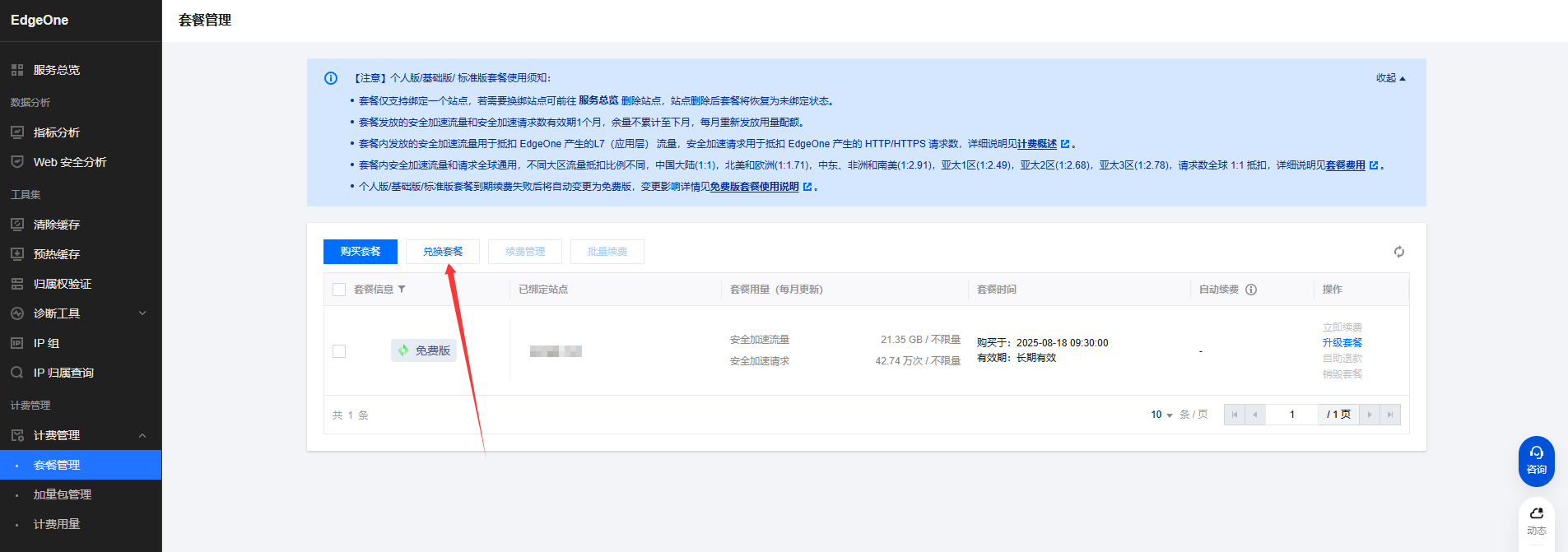This screenshot has width=1568, height=552.
Task: Click the 批量续费 button
Action: click(607, 252)
